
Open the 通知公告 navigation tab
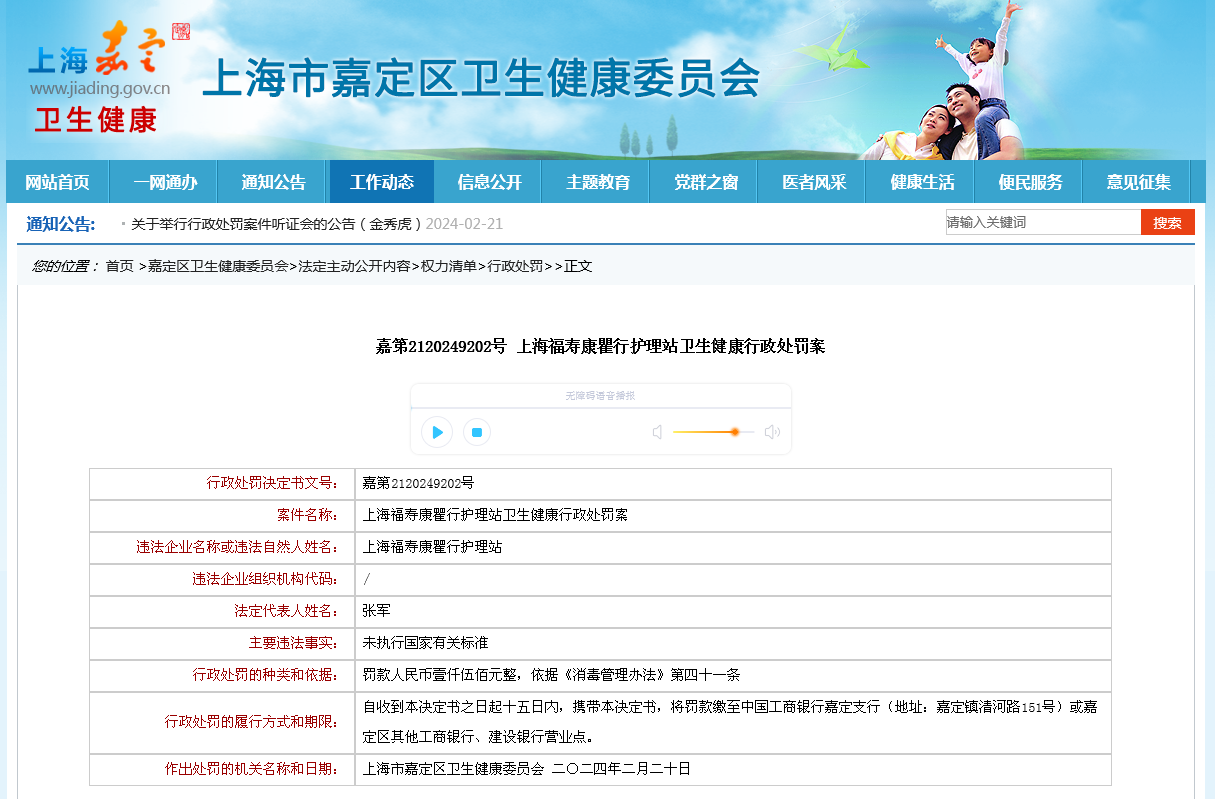coord(273,182)
